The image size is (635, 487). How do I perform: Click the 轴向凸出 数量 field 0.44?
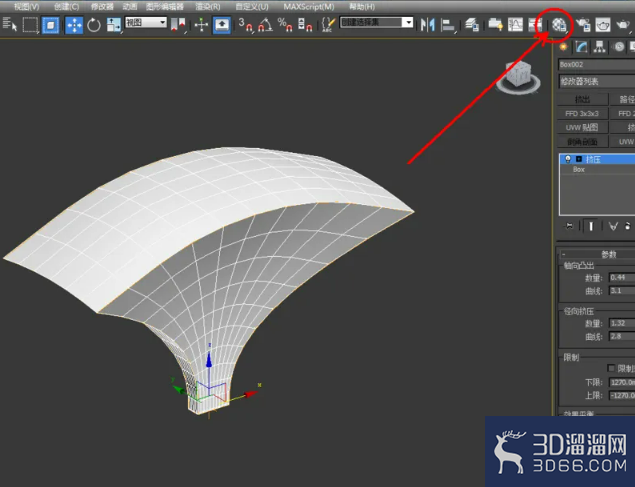click(622, 278)
